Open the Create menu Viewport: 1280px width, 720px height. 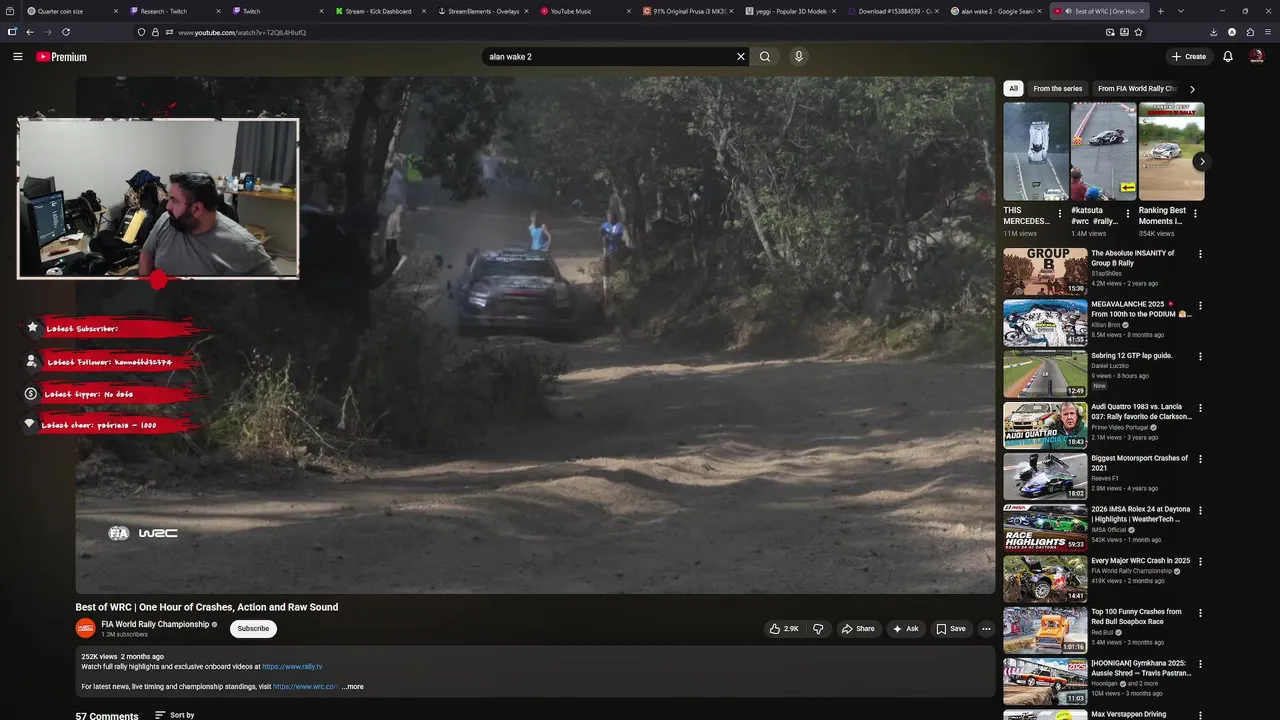tap(1189, 57)
